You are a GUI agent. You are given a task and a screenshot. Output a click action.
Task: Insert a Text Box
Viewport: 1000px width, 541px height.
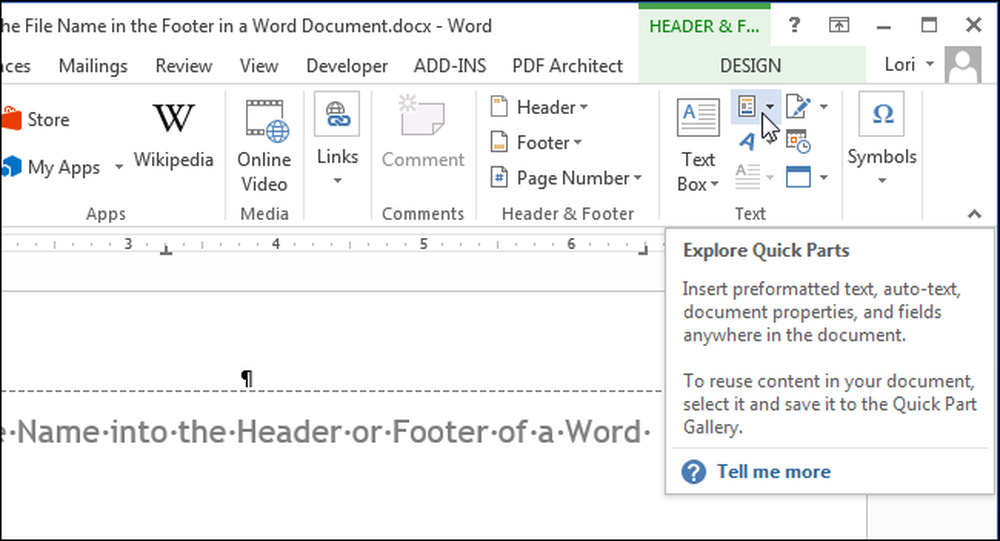pyautogui.click(x=698, y=145)
